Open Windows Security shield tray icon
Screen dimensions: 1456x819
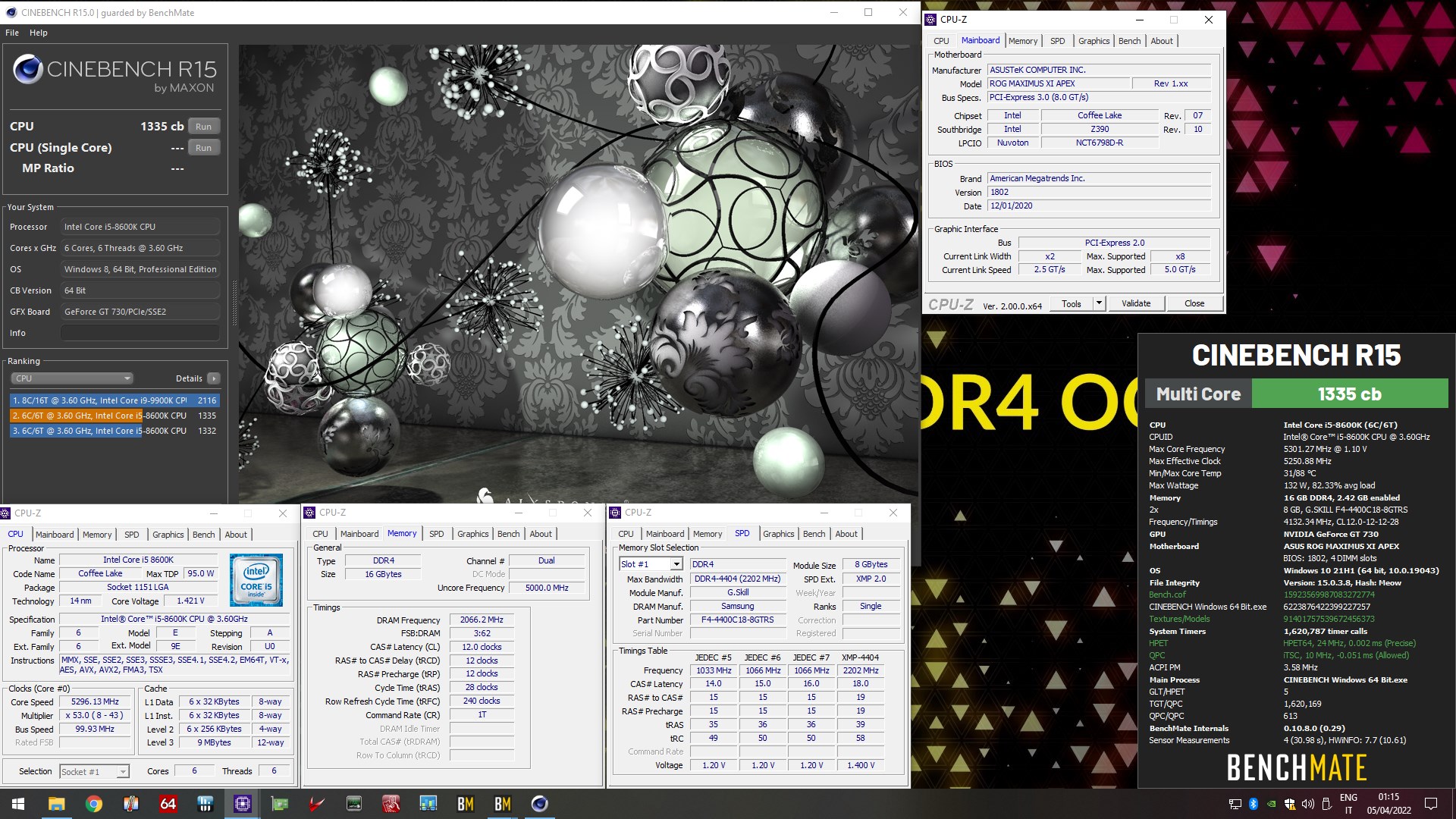[x=1290, y=804]
